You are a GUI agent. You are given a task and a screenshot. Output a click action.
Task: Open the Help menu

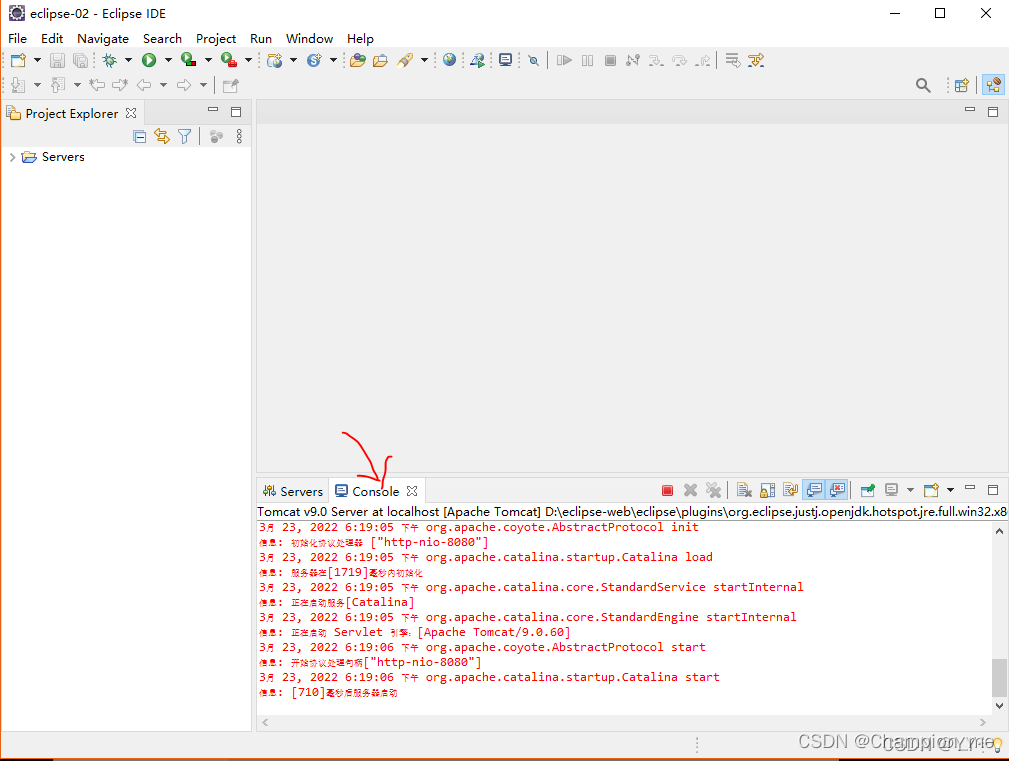[360, 39]
